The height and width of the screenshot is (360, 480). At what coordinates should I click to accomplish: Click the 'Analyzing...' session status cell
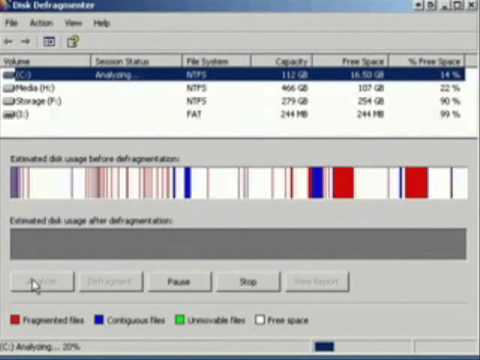tap(116, 75)
